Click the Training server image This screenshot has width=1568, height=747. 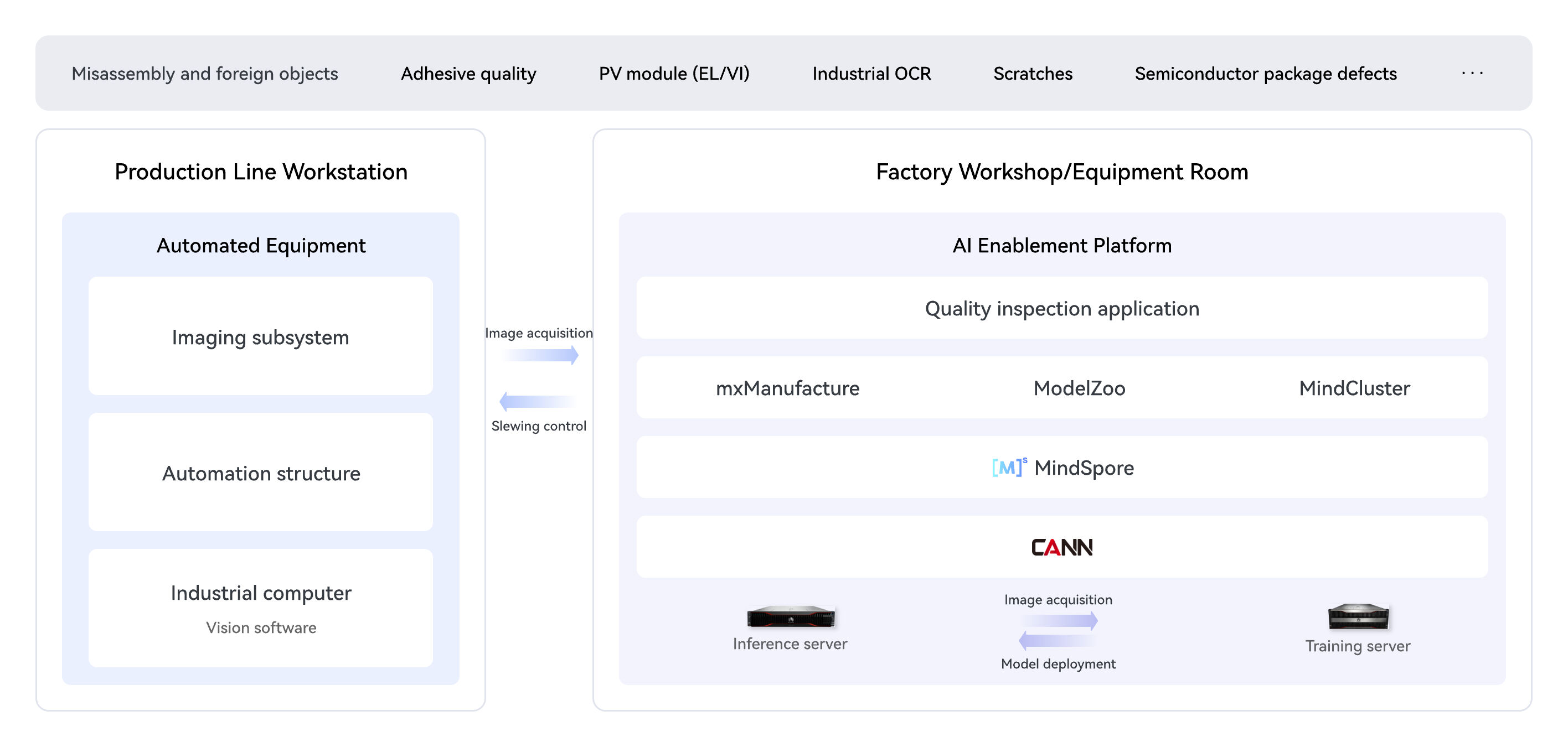click(x=1358, y=616)
